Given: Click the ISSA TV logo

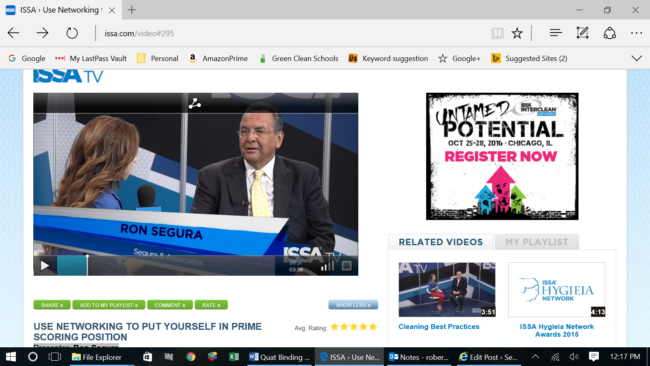Looking at the screenshot, I should pyautogui.click(x=68, y=76).
